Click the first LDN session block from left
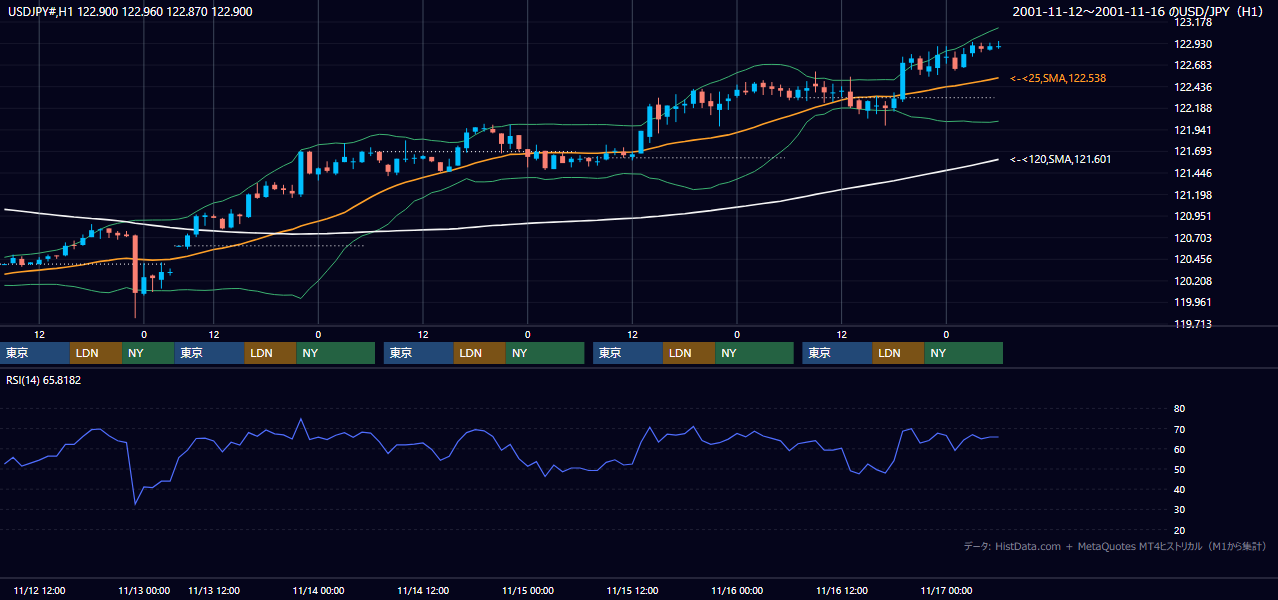This screenshot has height=600, width=1278. click(x=96, y=353)
